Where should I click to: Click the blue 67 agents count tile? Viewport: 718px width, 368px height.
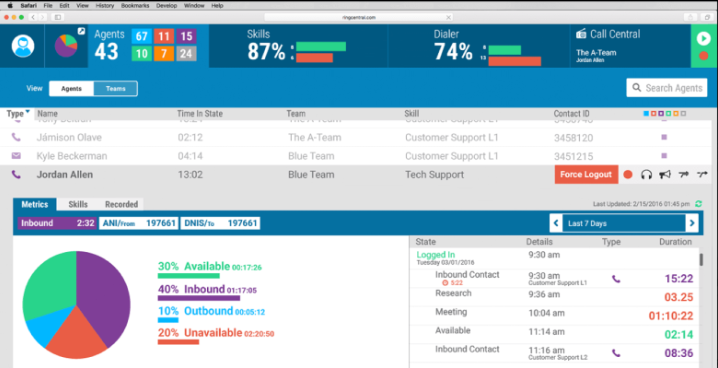click(x=141, y=36)
